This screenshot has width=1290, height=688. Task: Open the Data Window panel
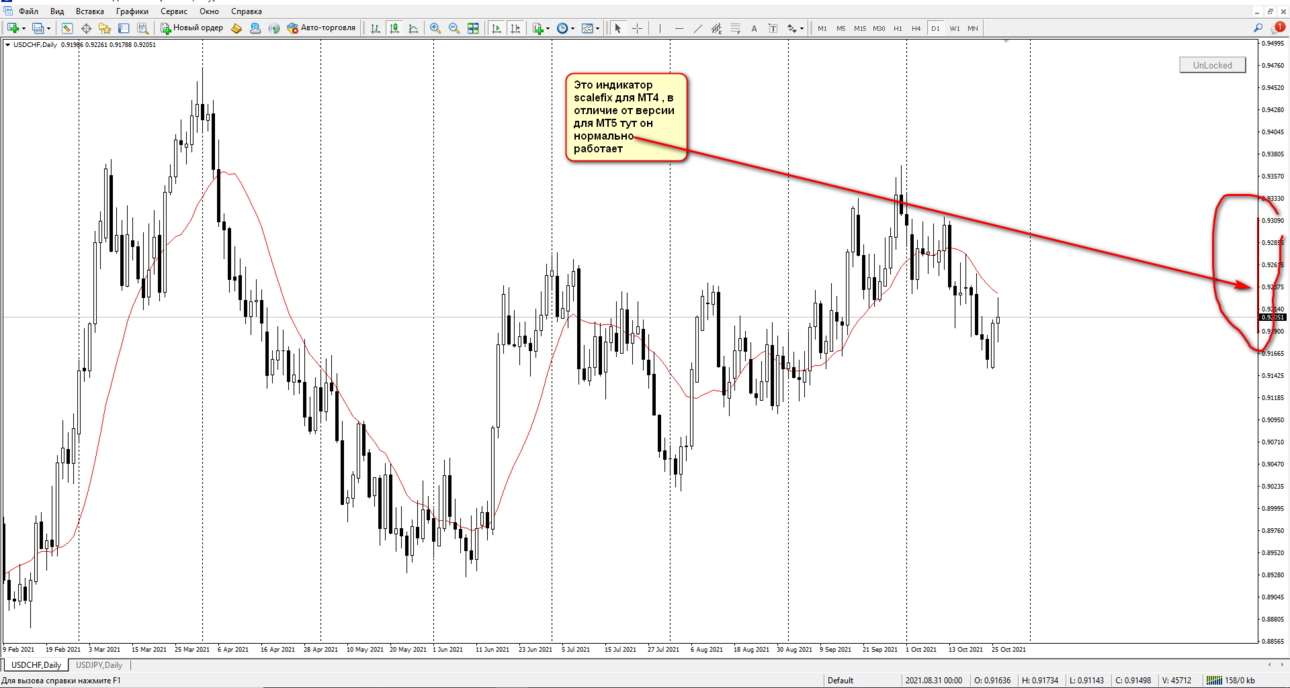(86, 28)
